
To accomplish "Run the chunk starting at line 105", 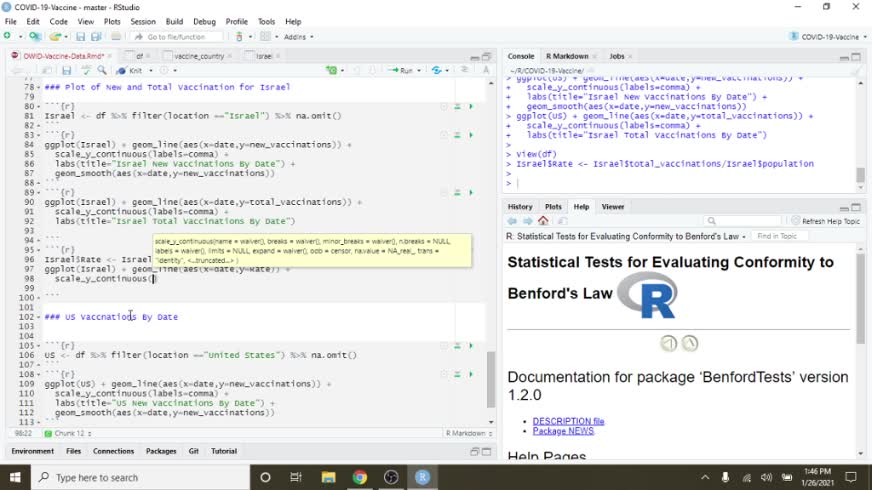I will (470, 345).
